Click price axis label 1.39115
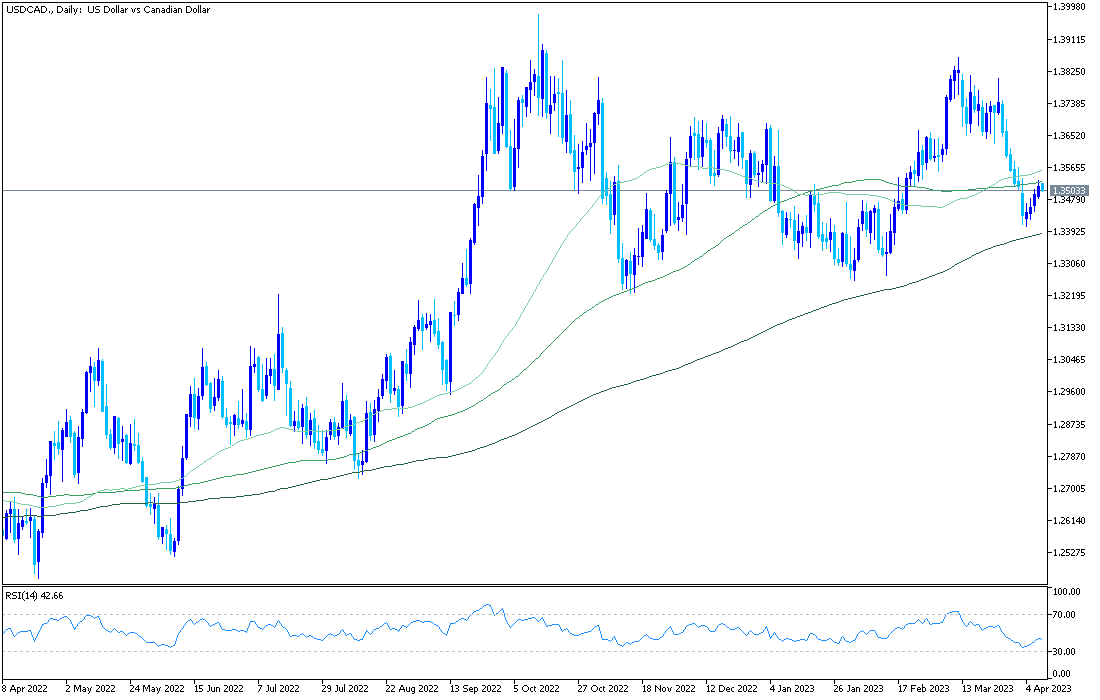 tap(1070, 39)
